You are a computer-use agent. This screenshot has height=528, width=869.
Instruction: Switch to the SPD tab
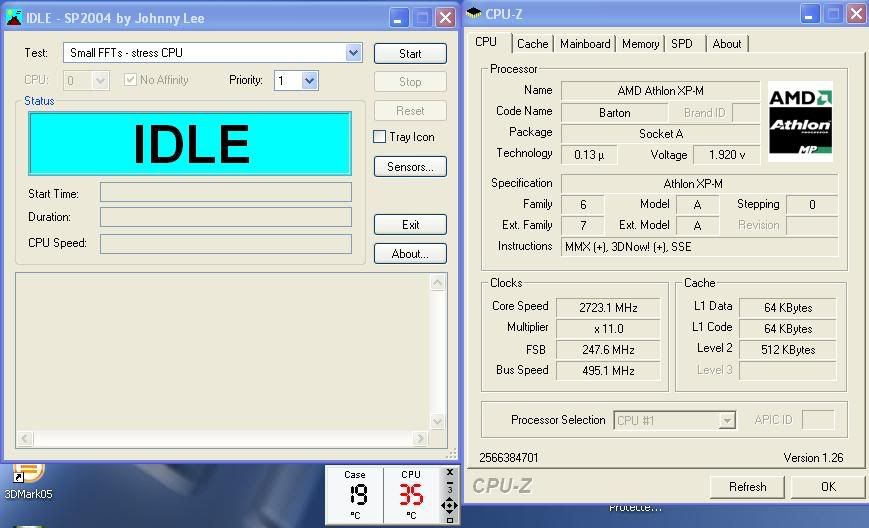(682, 44)
